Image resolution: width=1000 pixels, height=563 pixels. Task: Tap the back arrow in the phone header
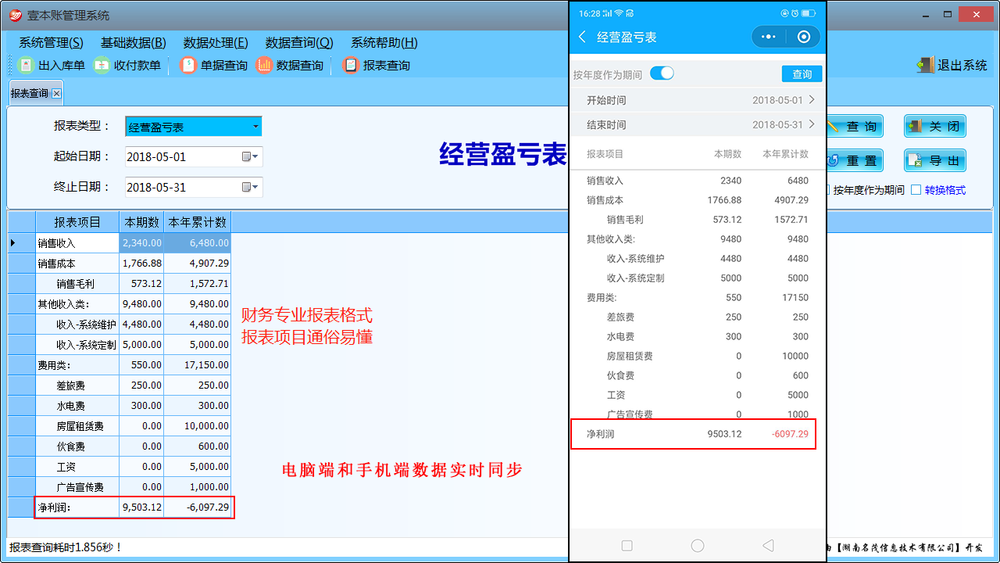pyautogui.click(x=582, y=37)
